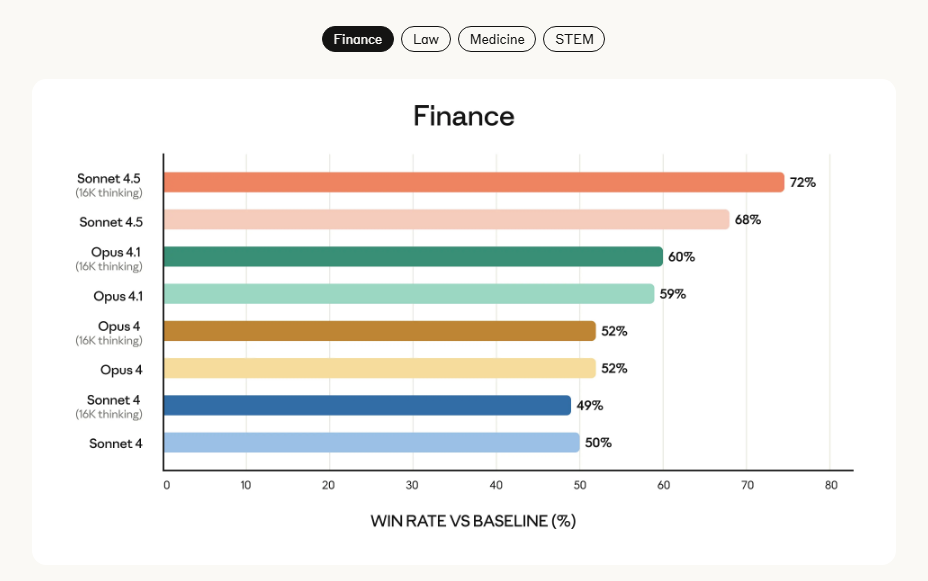
Task: Click the Sonnet 4.5 16K thinking bar
Action: pyautogui.click(x=473, y=182)
